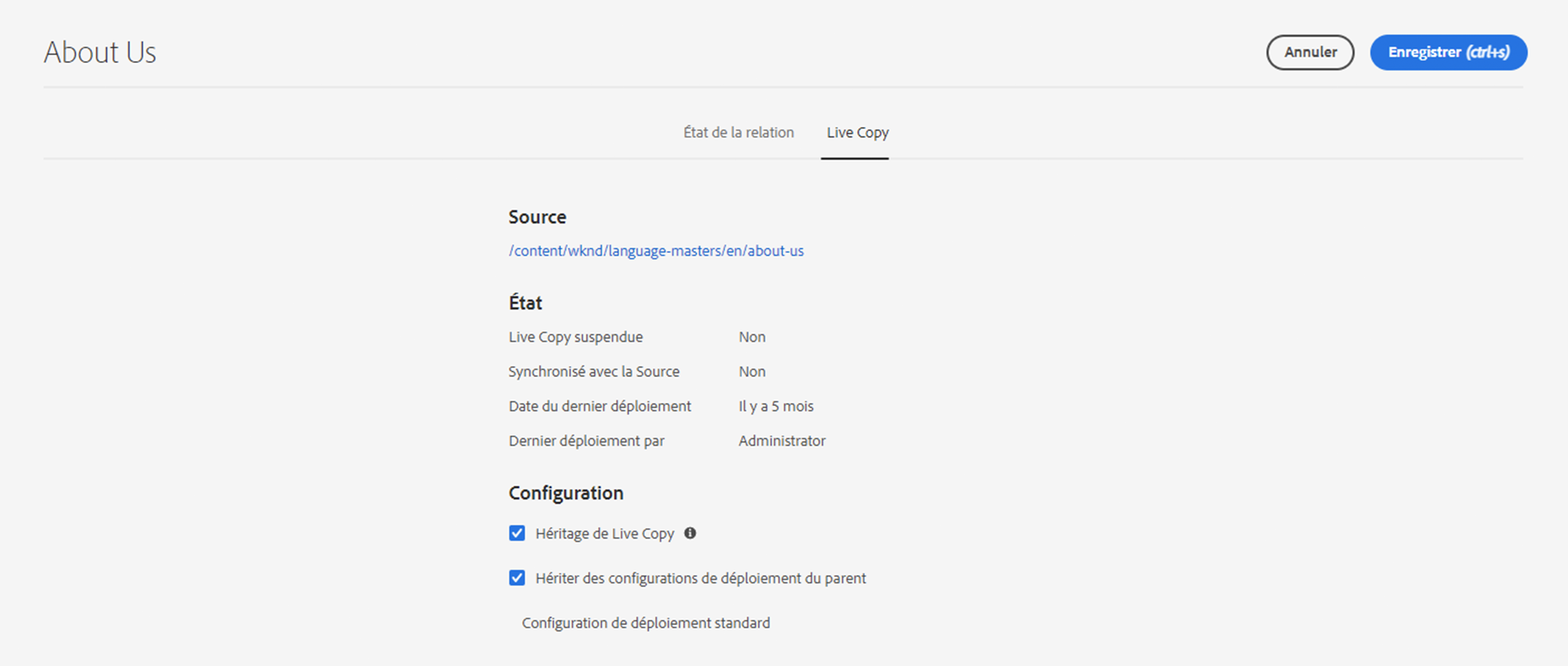Click the Synchronisé avec la Source label
This screenshot has width=1568, height=666.
594,372
